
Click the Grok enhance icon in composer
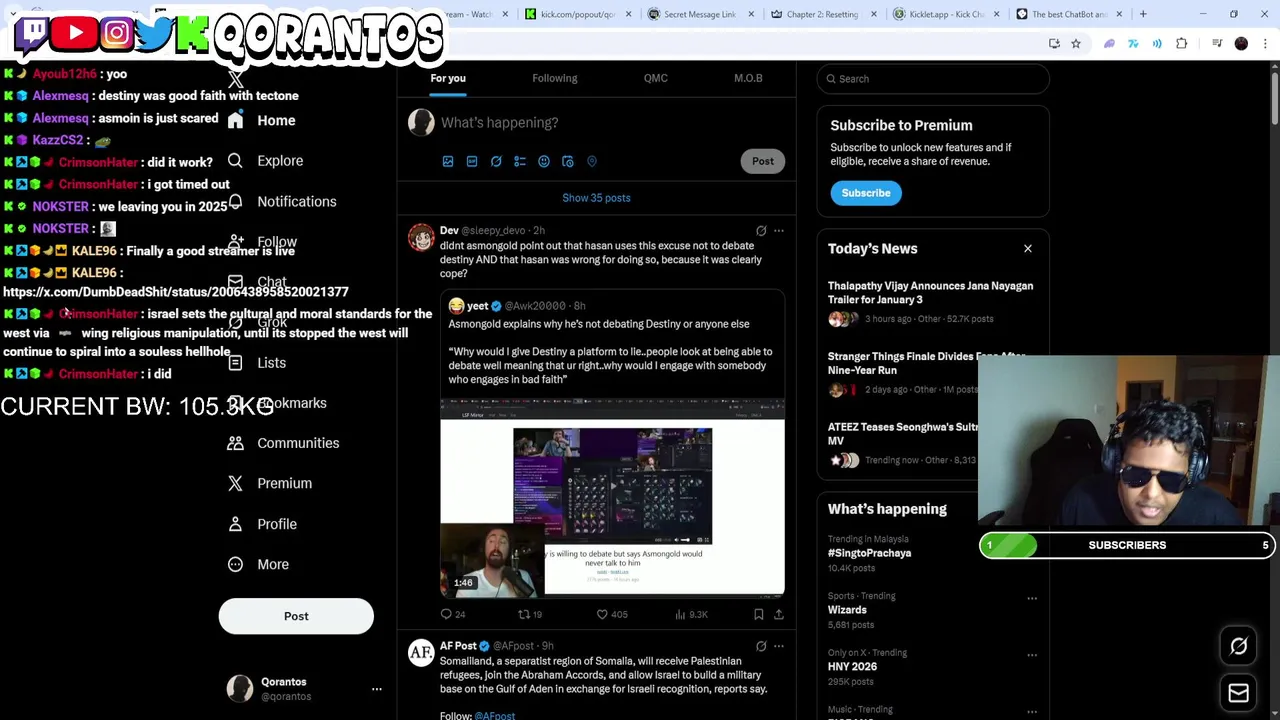496,161
